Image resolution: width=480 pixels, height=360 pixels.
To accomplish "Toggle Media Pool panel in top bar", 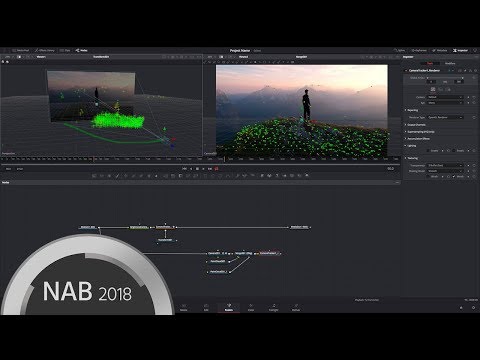I will tap(21, 50).
